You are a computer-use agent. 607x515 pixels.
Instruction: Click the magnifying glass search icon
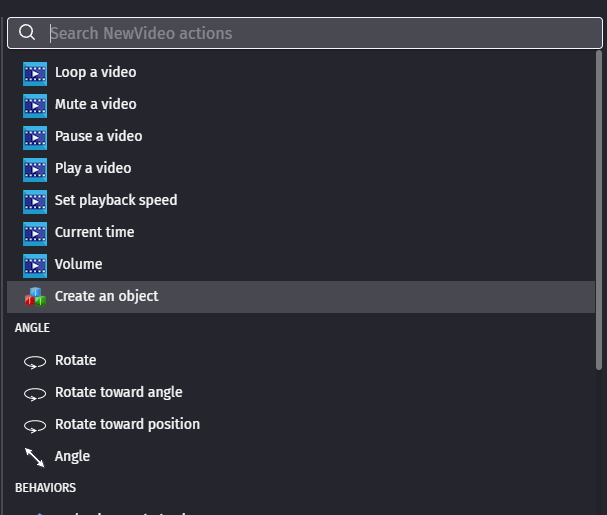click(x=28, y=33)
